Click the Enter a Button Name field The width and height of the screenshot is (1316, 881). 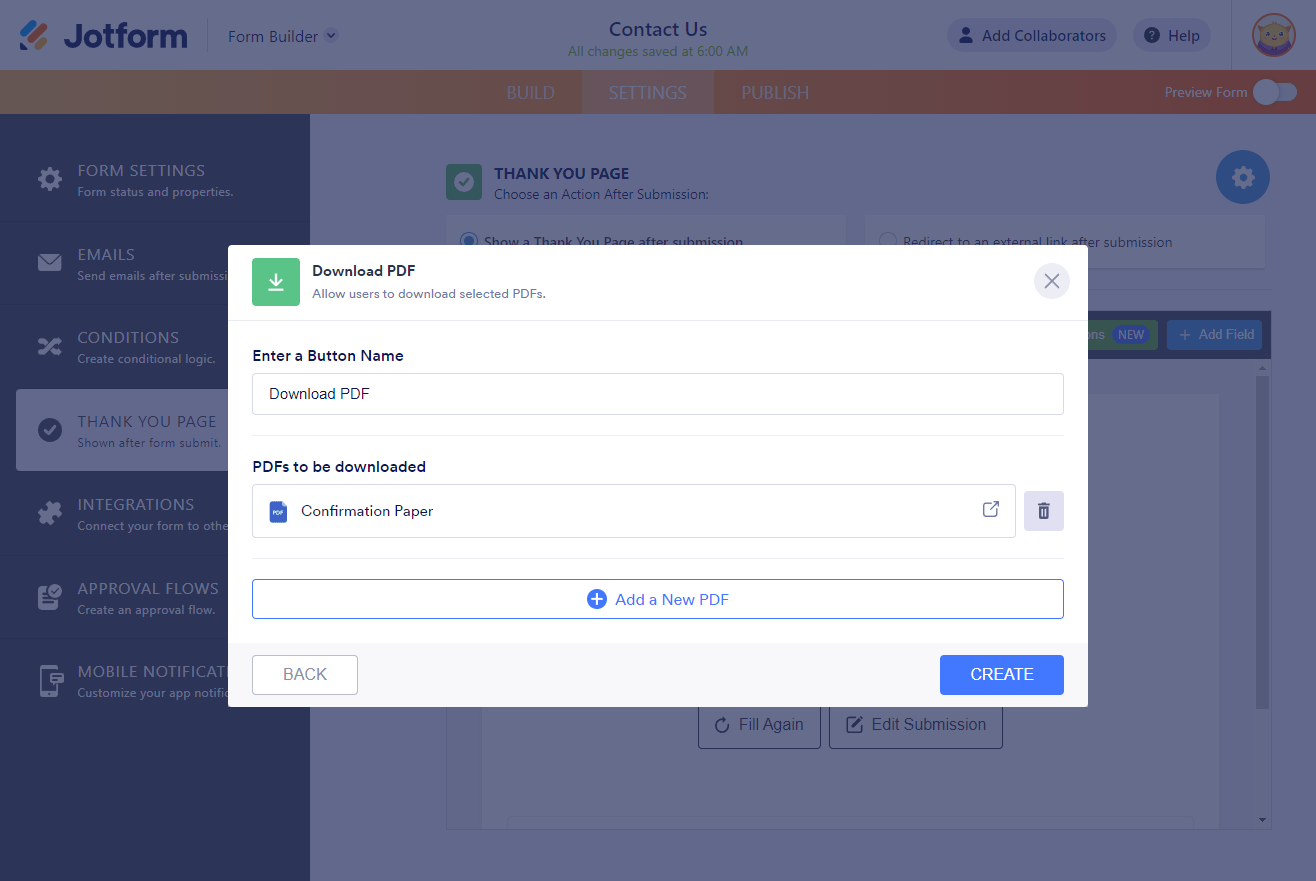coord(657,394)
